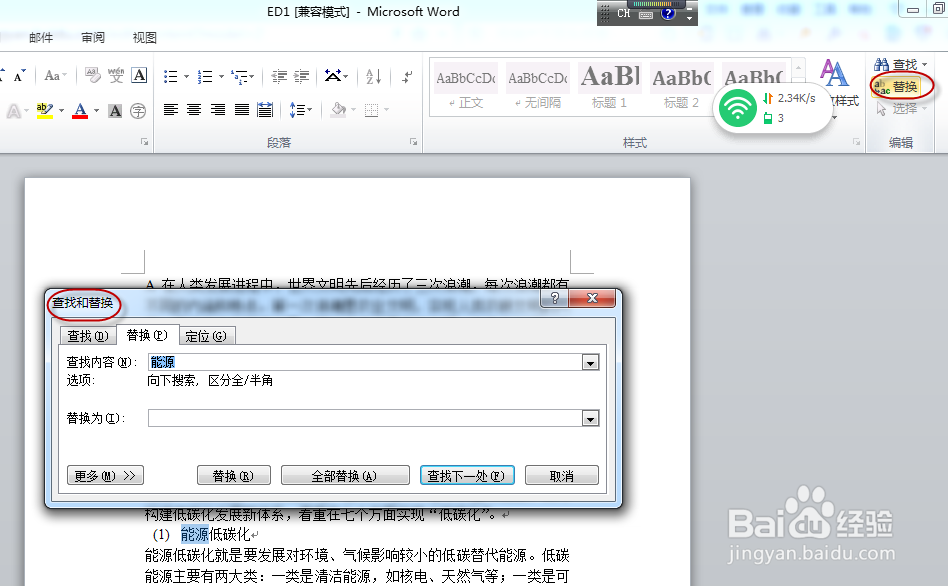Click the Enclose Characters icon

(x=138, y=111)
